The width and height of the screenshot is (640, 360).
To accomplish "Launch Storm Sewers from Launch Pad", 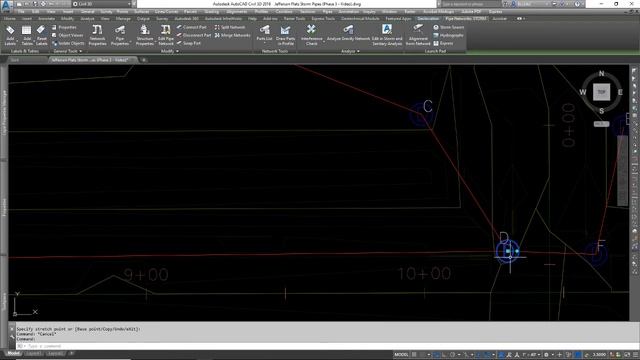I will coord(448,27).
